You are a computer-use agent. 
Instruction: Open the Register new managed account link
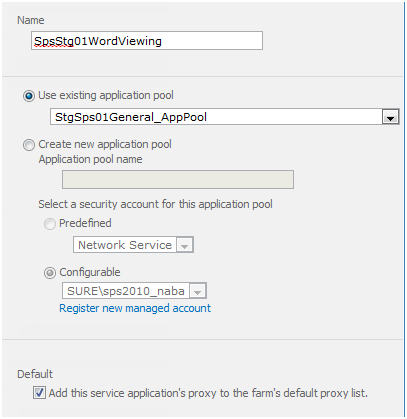(135, 308)
